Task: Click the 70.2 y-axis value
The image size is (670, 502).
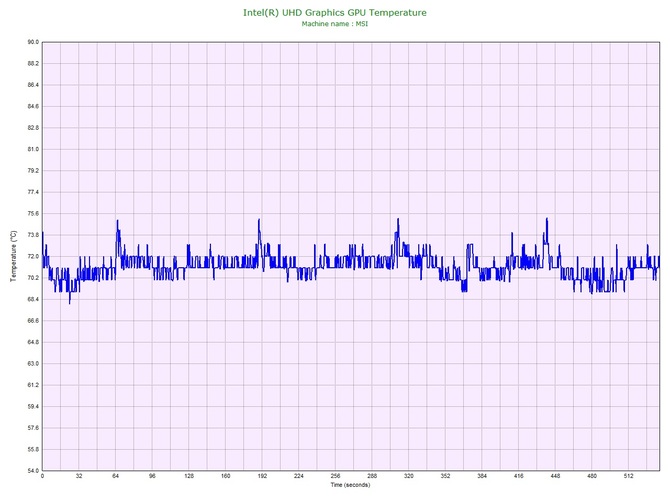Action: tap(33, 278)
